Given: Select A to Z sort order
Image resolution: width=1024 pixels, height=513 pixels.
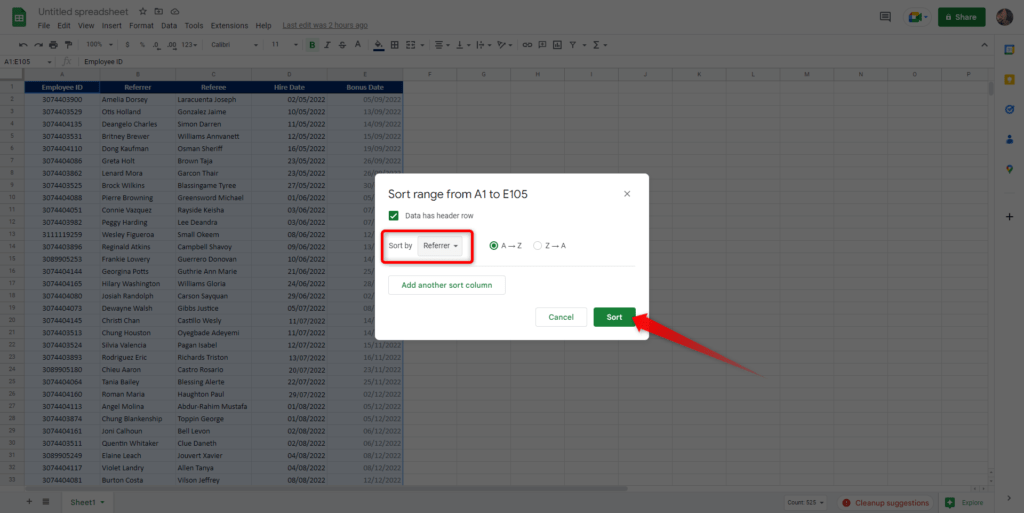Looking at the screenshot, I should pyautogui.click(x=494, y=245).
